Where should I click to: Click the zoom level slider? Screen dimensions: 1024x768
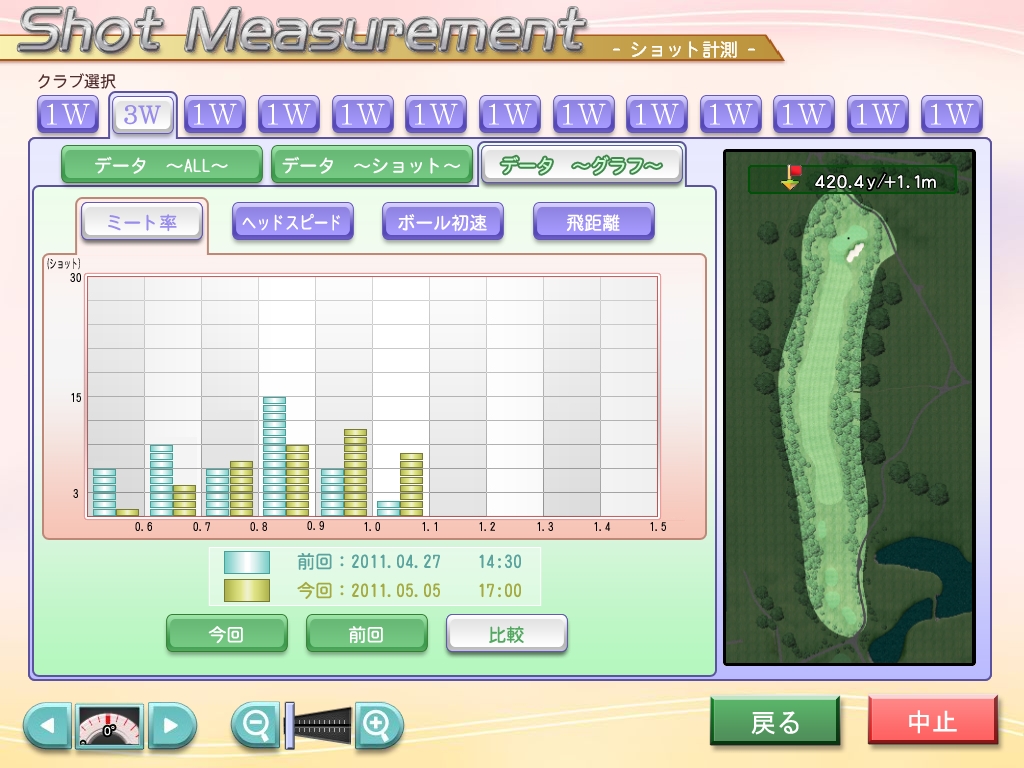pos(319,725)
